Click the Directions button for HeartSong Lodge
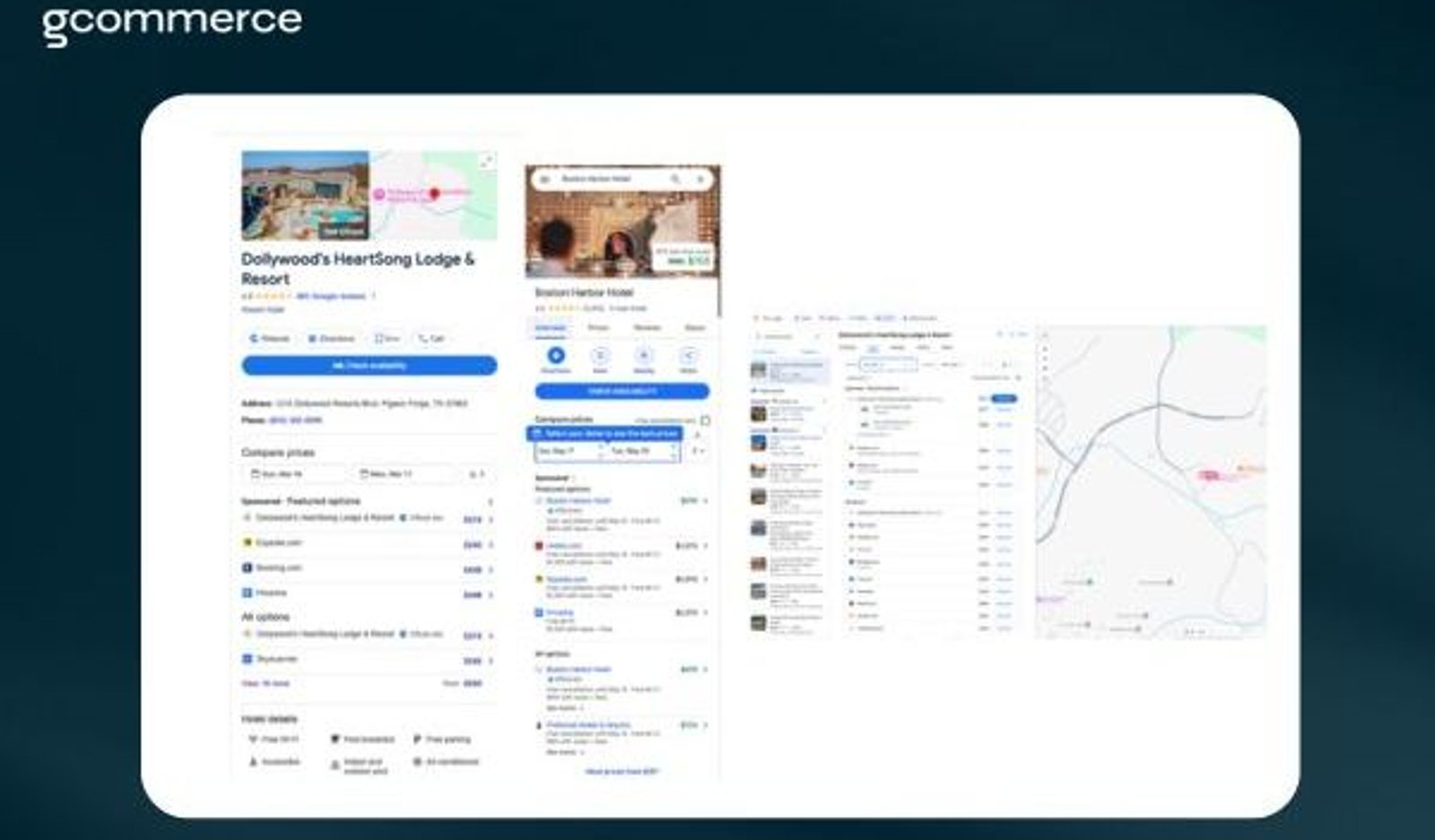 pos(331,339)
